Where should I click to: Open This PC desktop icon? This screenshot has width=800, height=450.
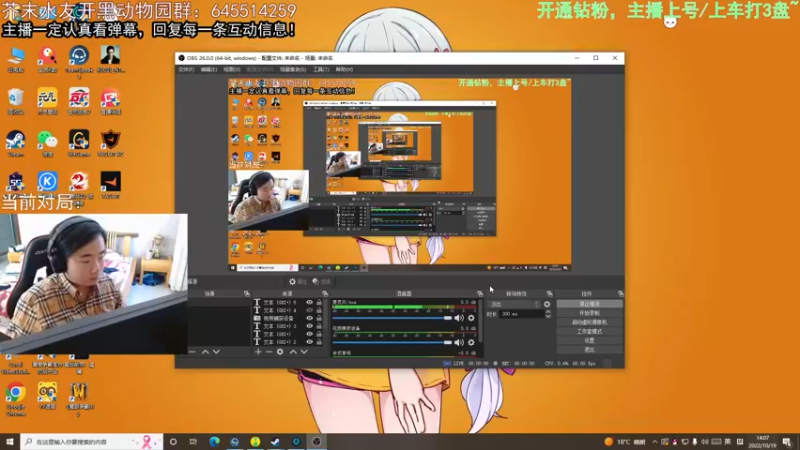16,59
